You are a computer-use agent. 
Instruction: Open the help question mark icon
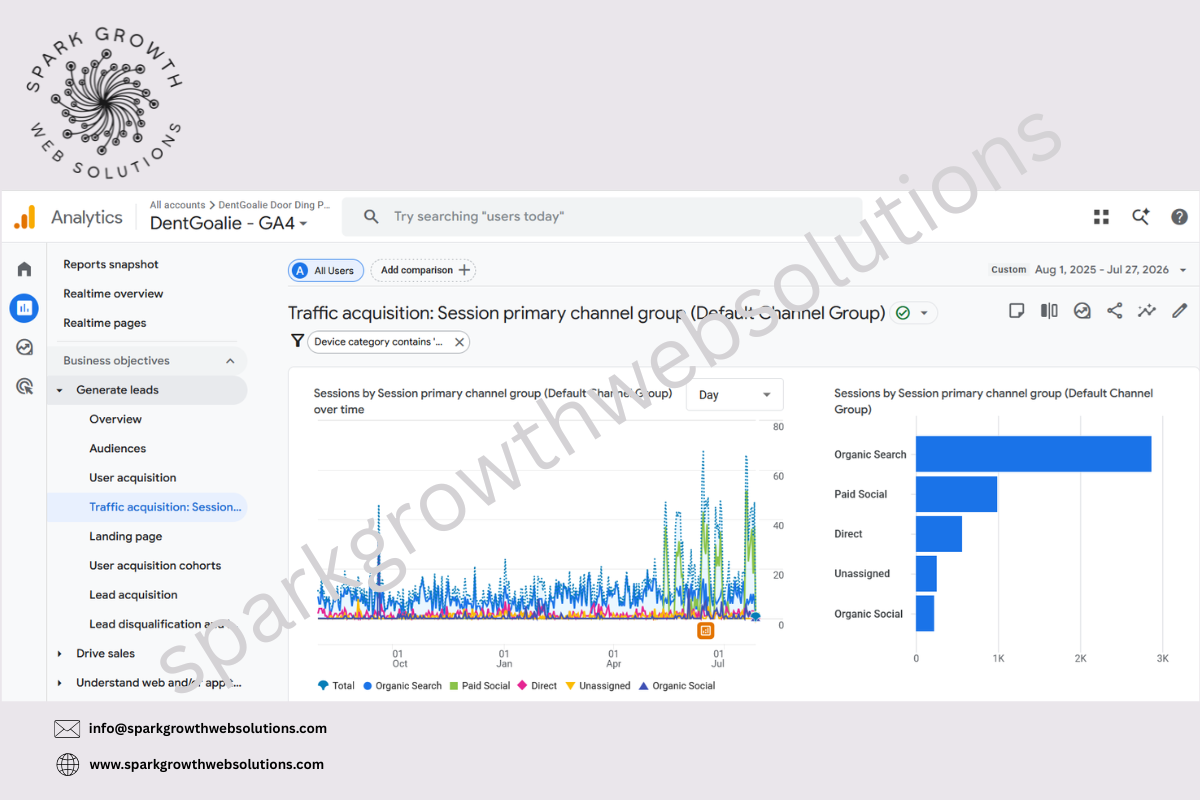point(1179,217)
